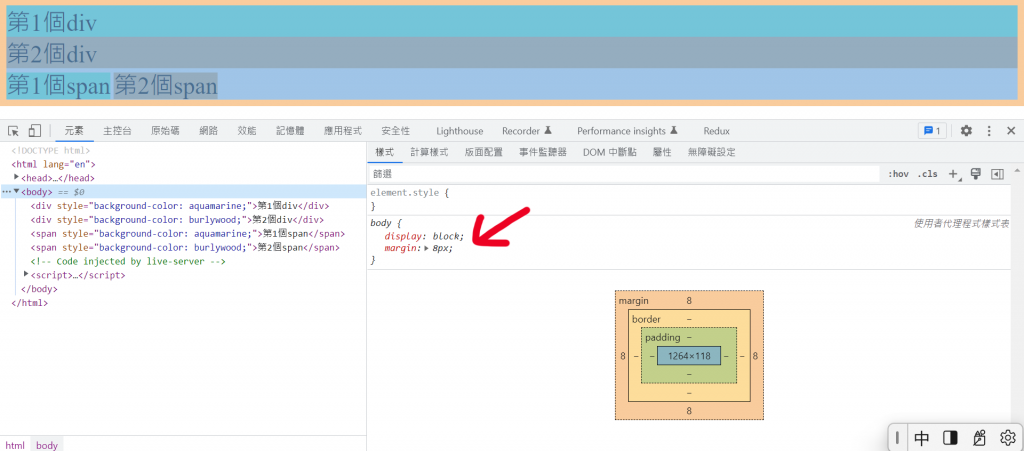Click the new style rule plus icon

coord(954,174)
